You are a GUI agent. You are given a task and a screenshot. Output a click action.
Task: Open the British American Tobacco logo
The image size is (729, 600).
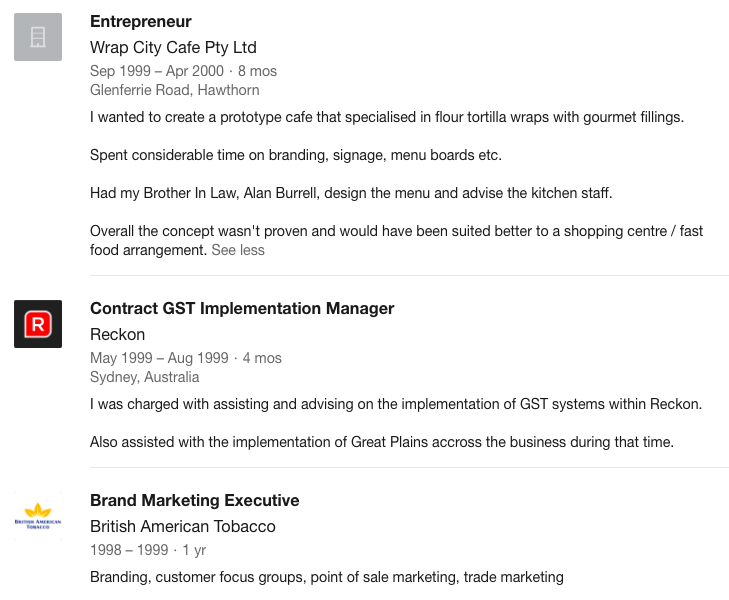click(x=38, y=516)
